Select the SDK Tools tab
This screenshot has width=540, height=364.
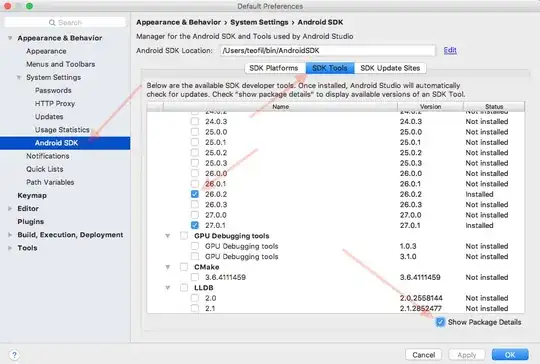330,68
